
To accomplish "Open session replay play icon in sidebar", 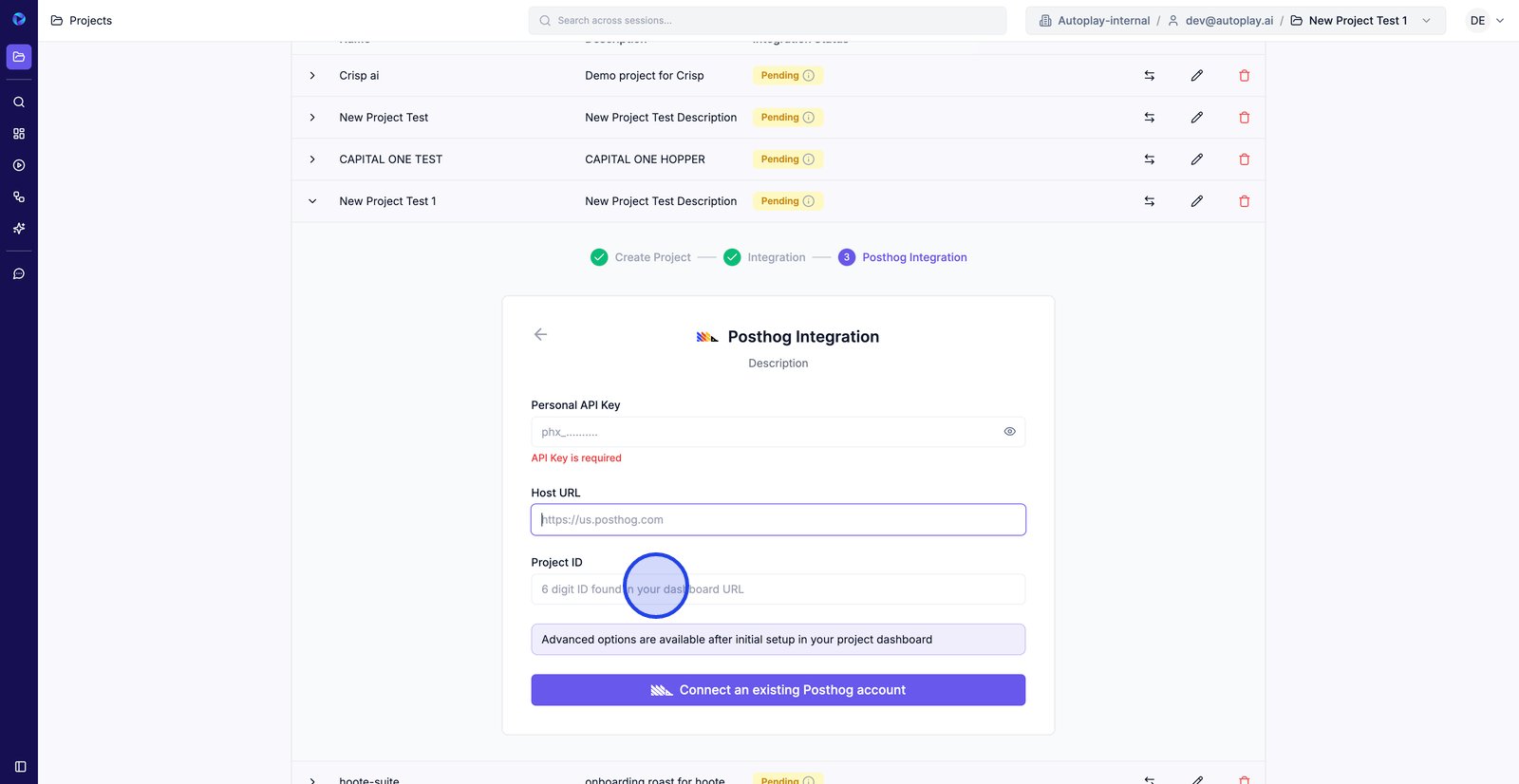I will coord(19,165).
